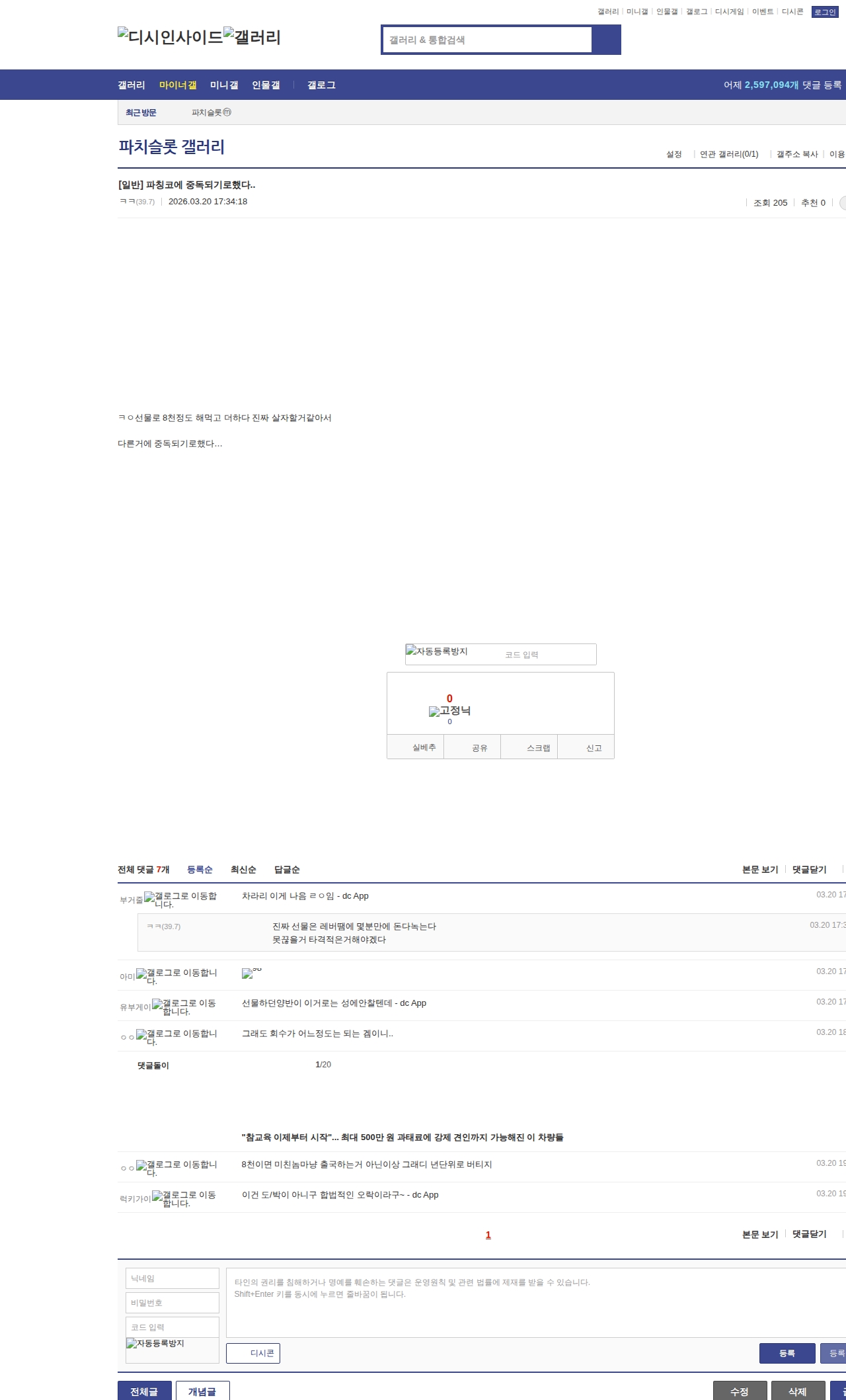Click the 조회 205 view count

pyautogui.click(x=771, y=203)
